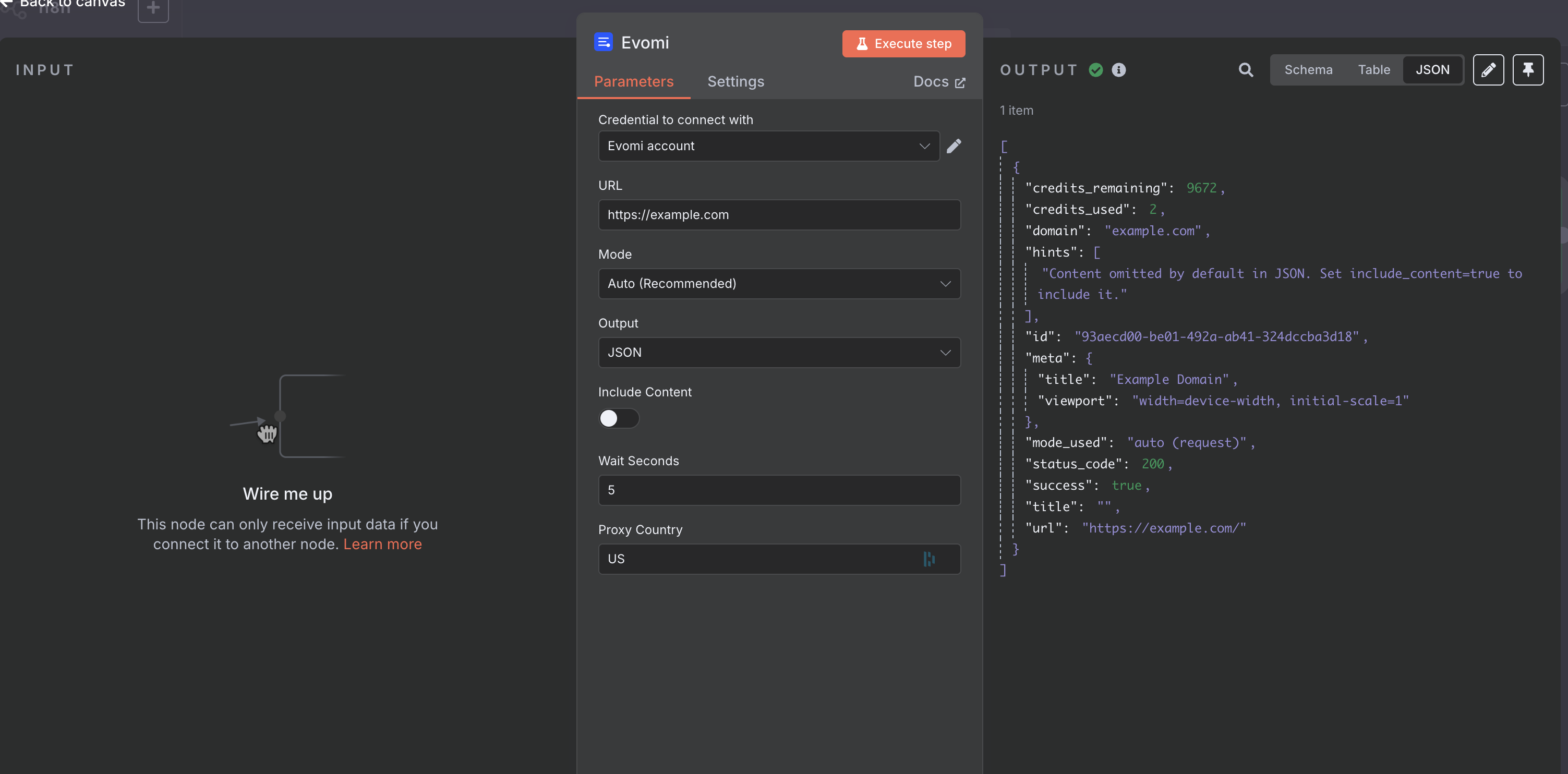Click the plus icon at the top

[x=153, y=8]
